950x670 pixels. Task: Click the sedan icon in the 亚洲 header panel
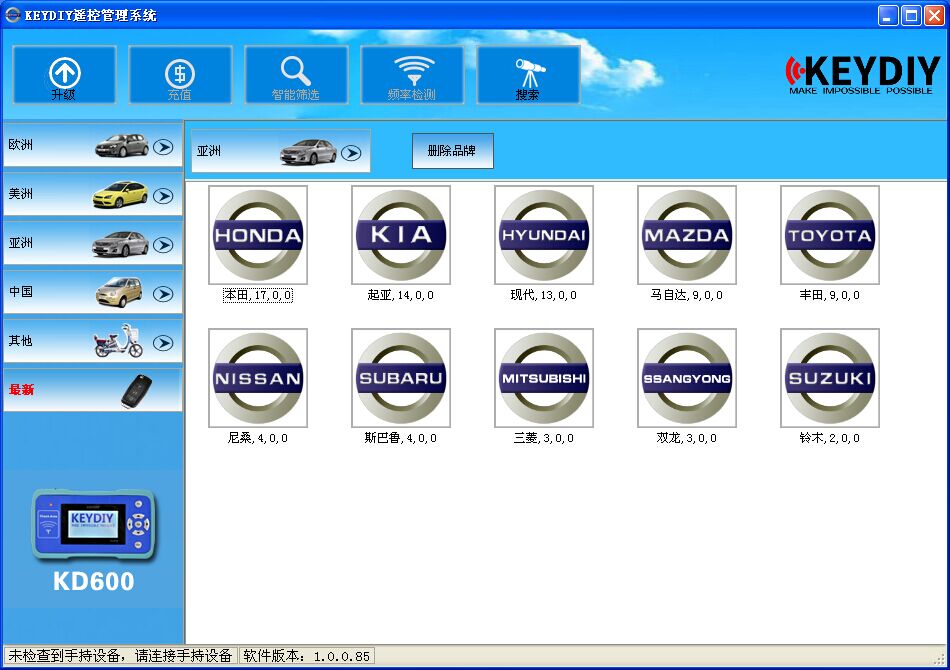coord(308,151)
